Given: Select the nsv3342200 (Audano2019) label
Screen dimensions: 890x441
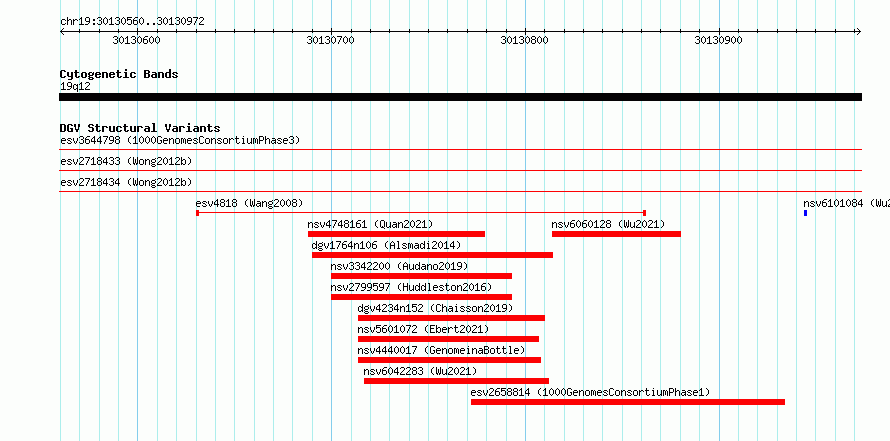Looking at the screenshot, I should click(x=399, y=266).
